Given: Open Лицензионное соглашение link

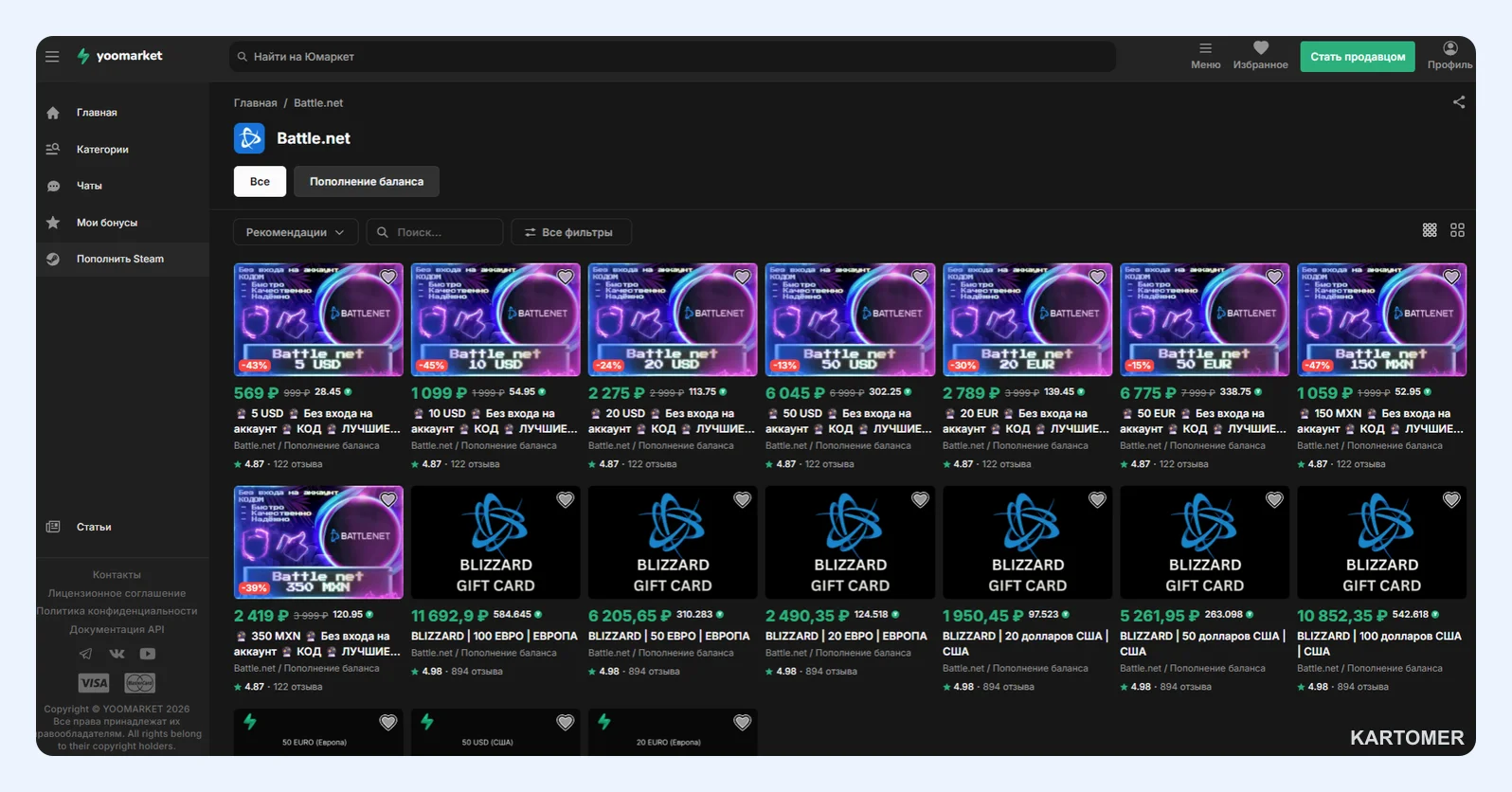Looking at the screenshot, I should click(x=117, y=593).
